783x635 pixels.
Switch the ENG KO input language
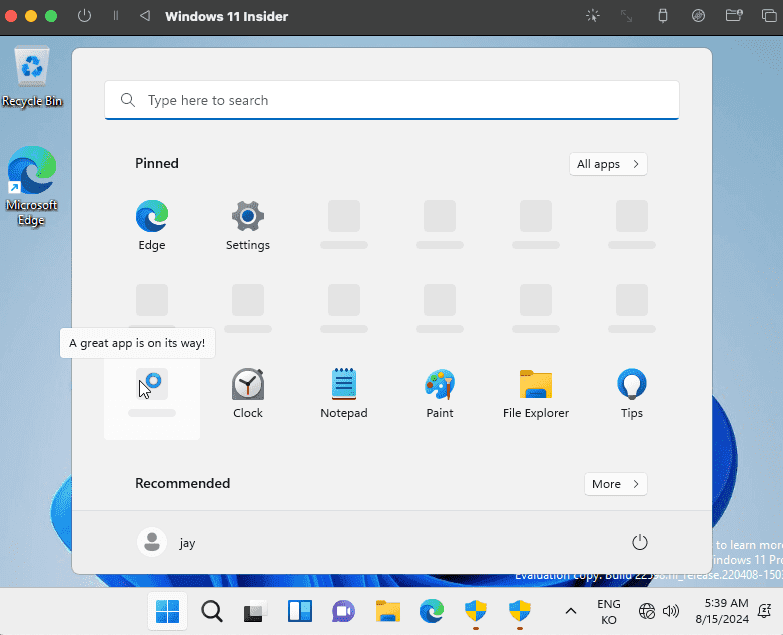(x=608, y=611)
